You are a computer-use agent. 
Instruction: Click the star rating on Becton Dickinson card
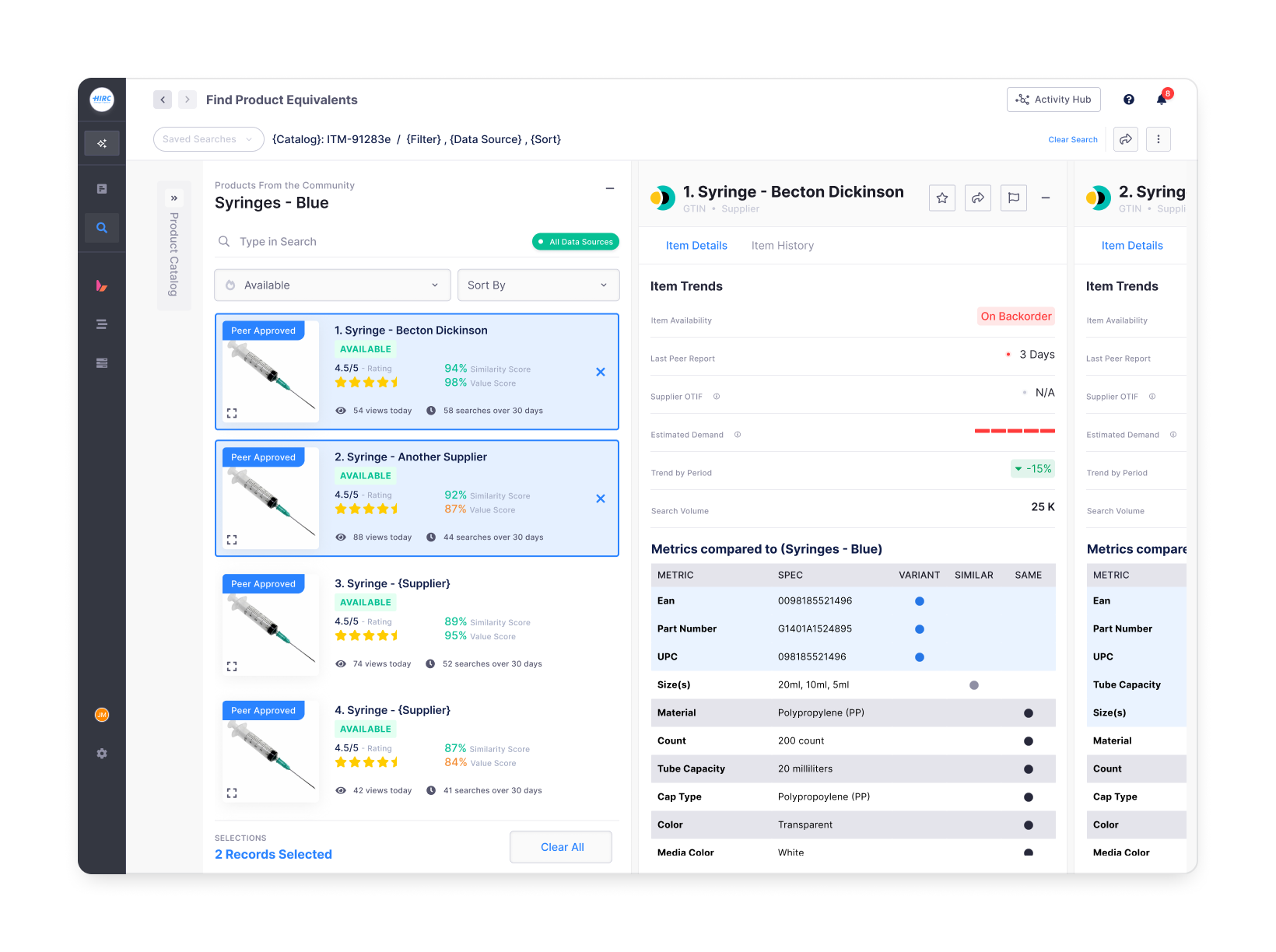pyautogui.click(x=367, y=383)
